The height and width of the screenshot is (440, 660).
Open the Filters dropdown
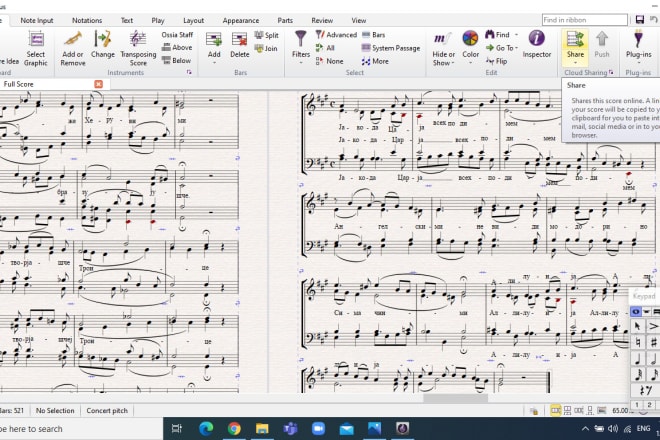click(x=301, y=63)
